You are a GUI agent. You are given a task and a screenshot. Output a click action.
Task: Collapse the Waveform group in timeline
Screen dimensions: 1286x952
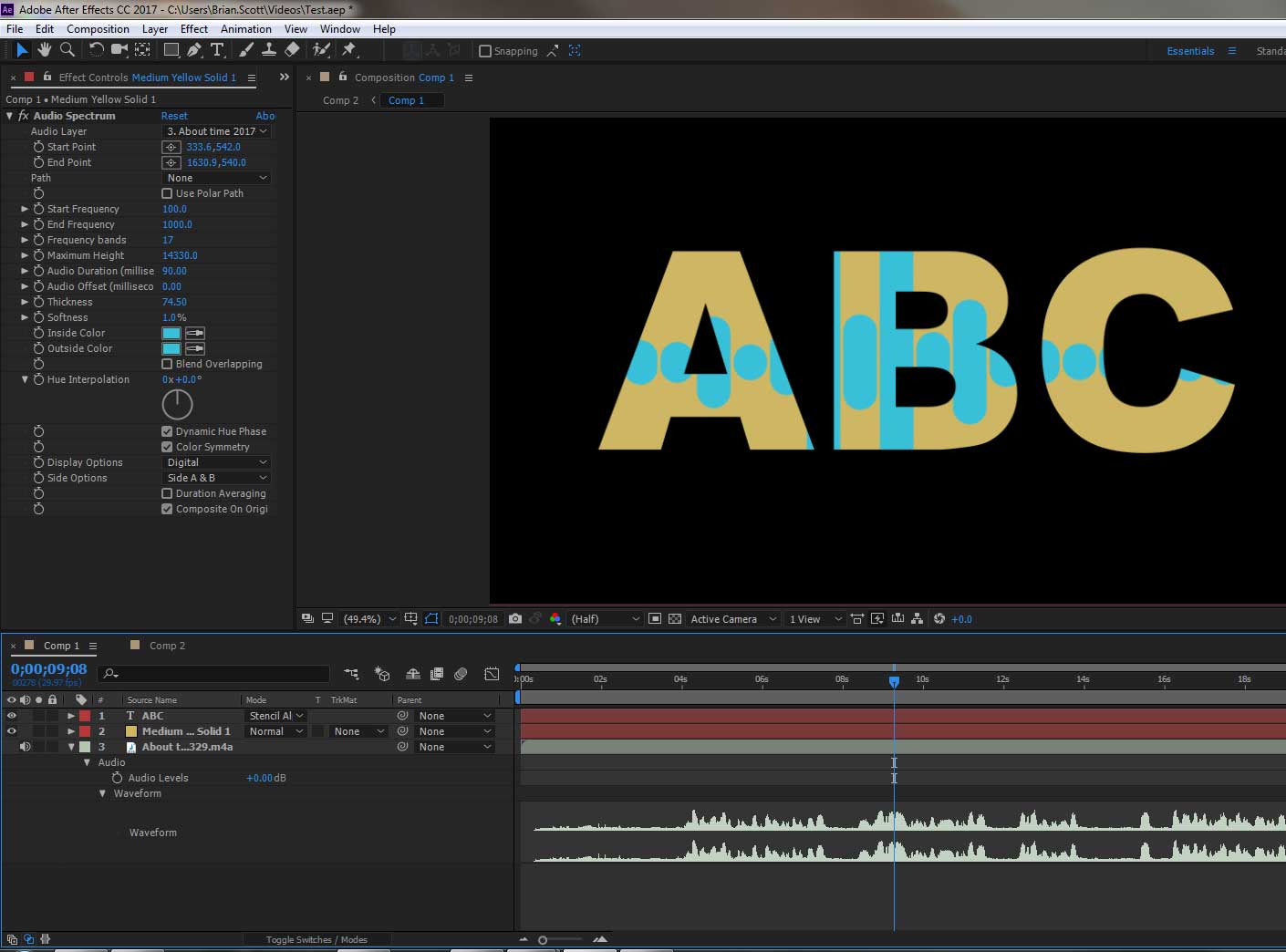(102, 793)
